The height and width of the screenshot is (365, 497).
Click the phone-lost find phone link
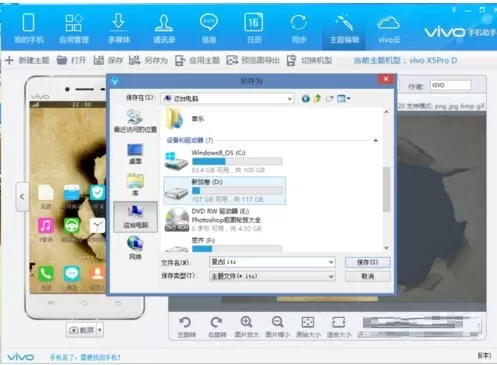85,357
